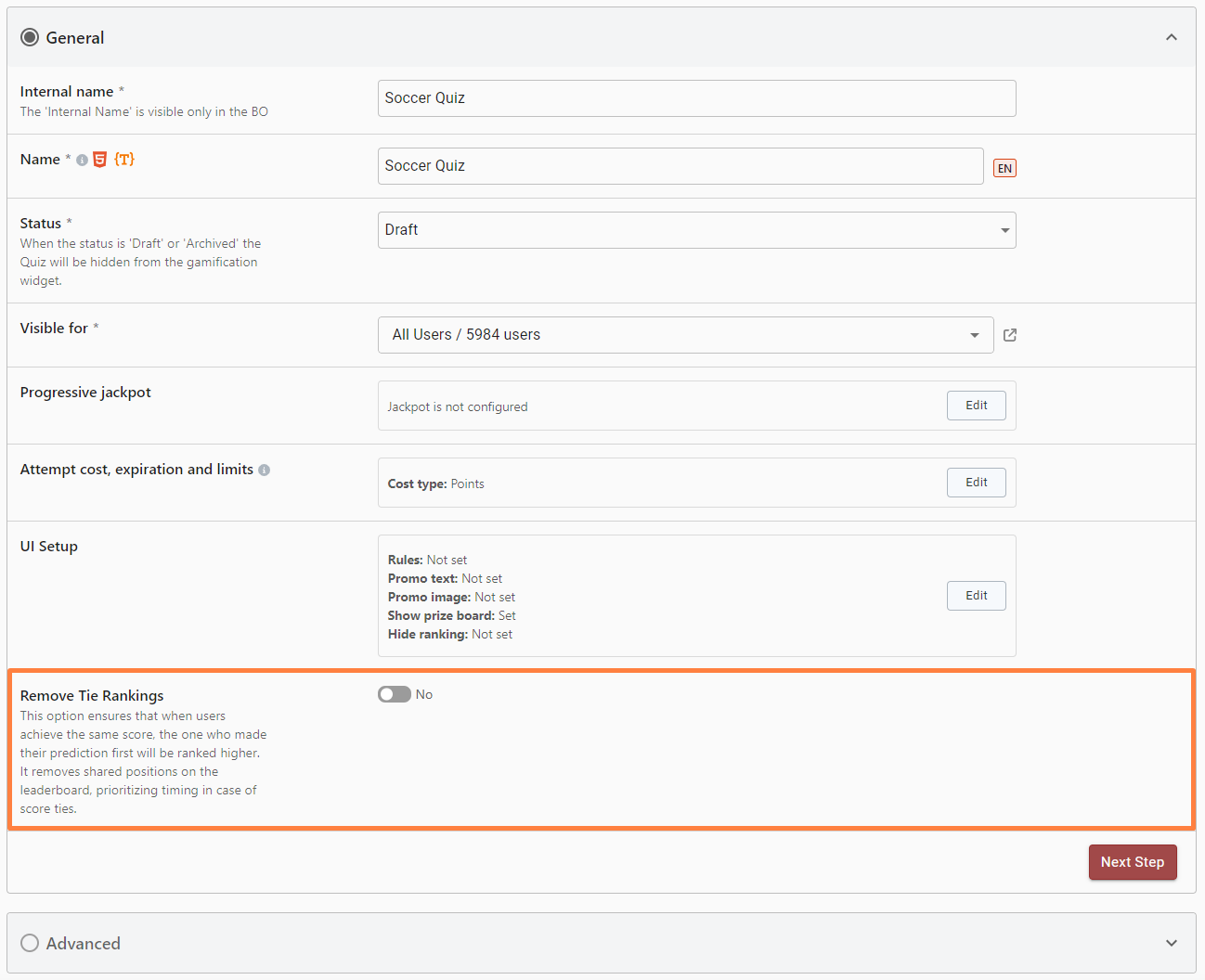Select the Advanced section radio button
Screen dimensions: 1205x980
pos(30,943)
